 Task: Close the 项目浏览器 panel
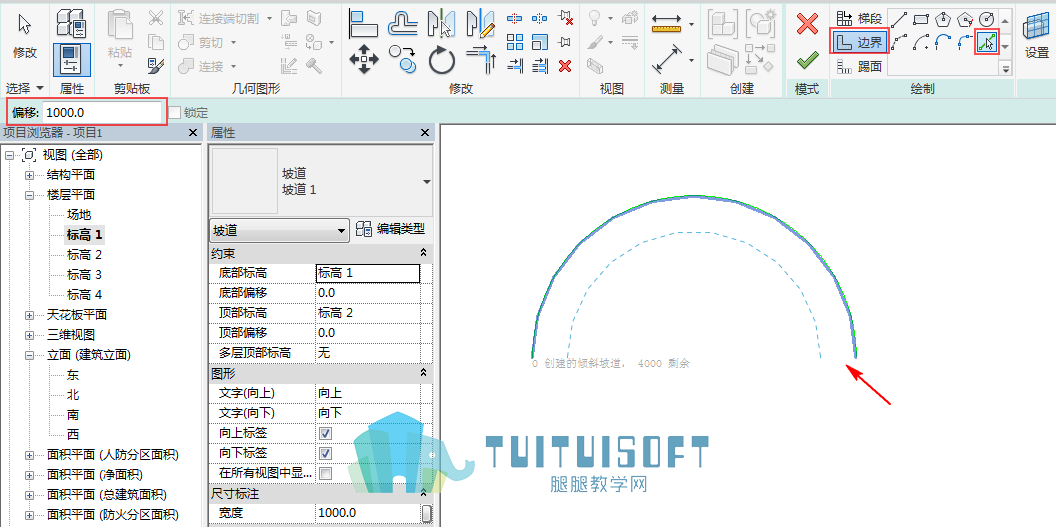(x=193, y=133)
